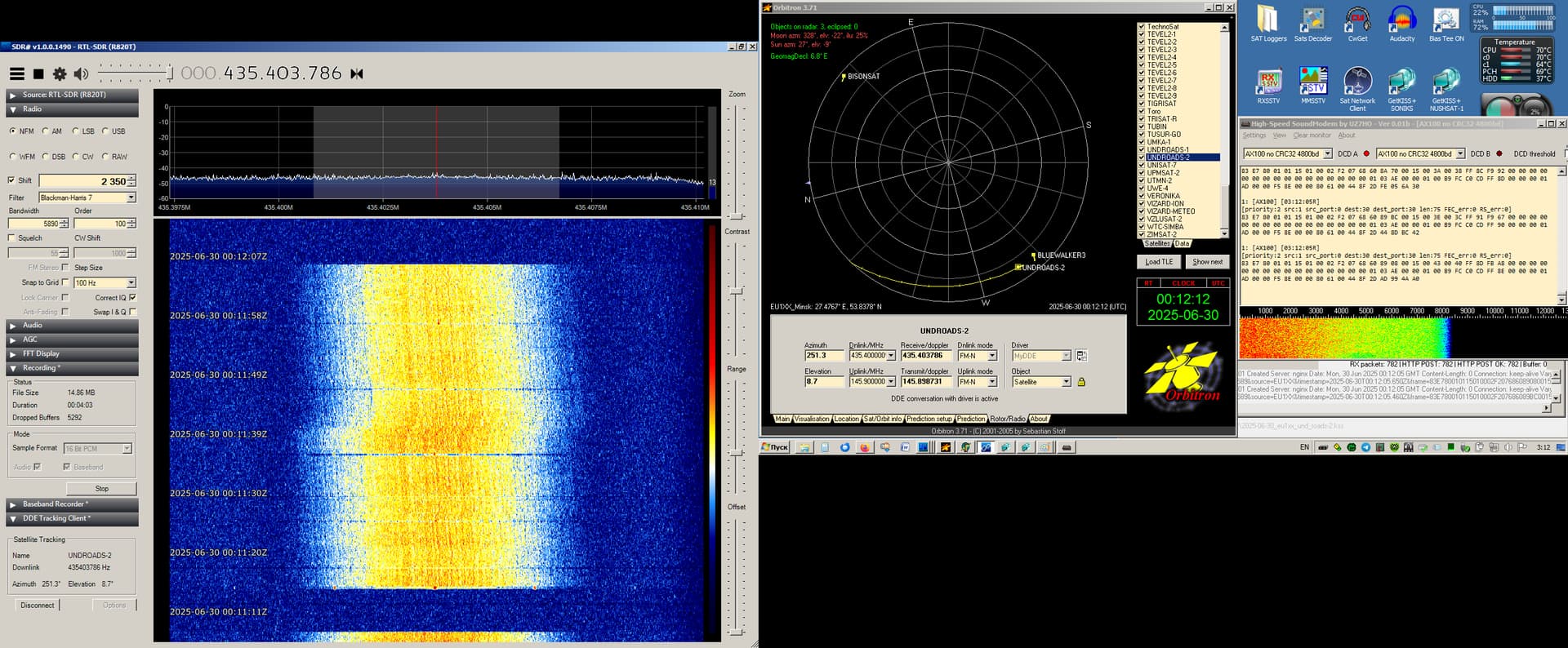The image size is (1568, 648).
Task: Open Orbitron Location tab
Action: [846, 419]
